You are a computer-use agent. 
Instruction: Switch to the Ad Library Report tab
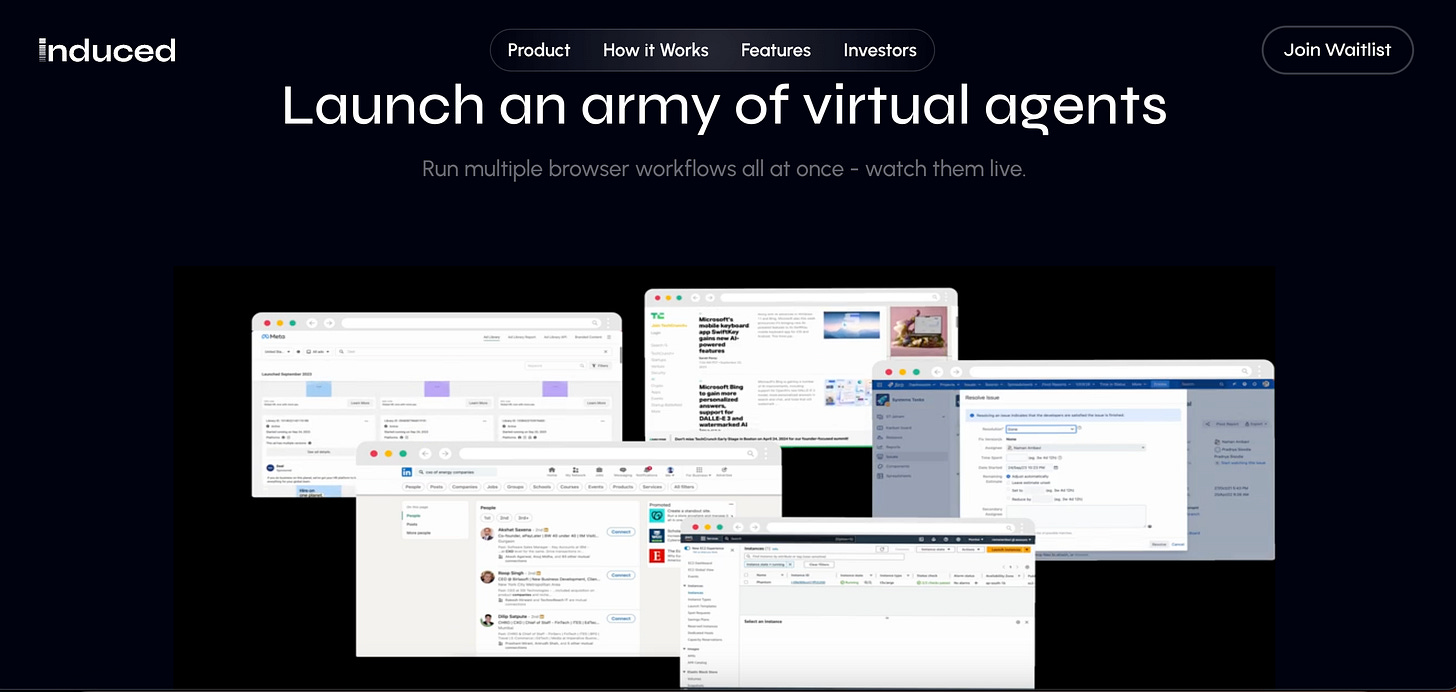point(522,337)
